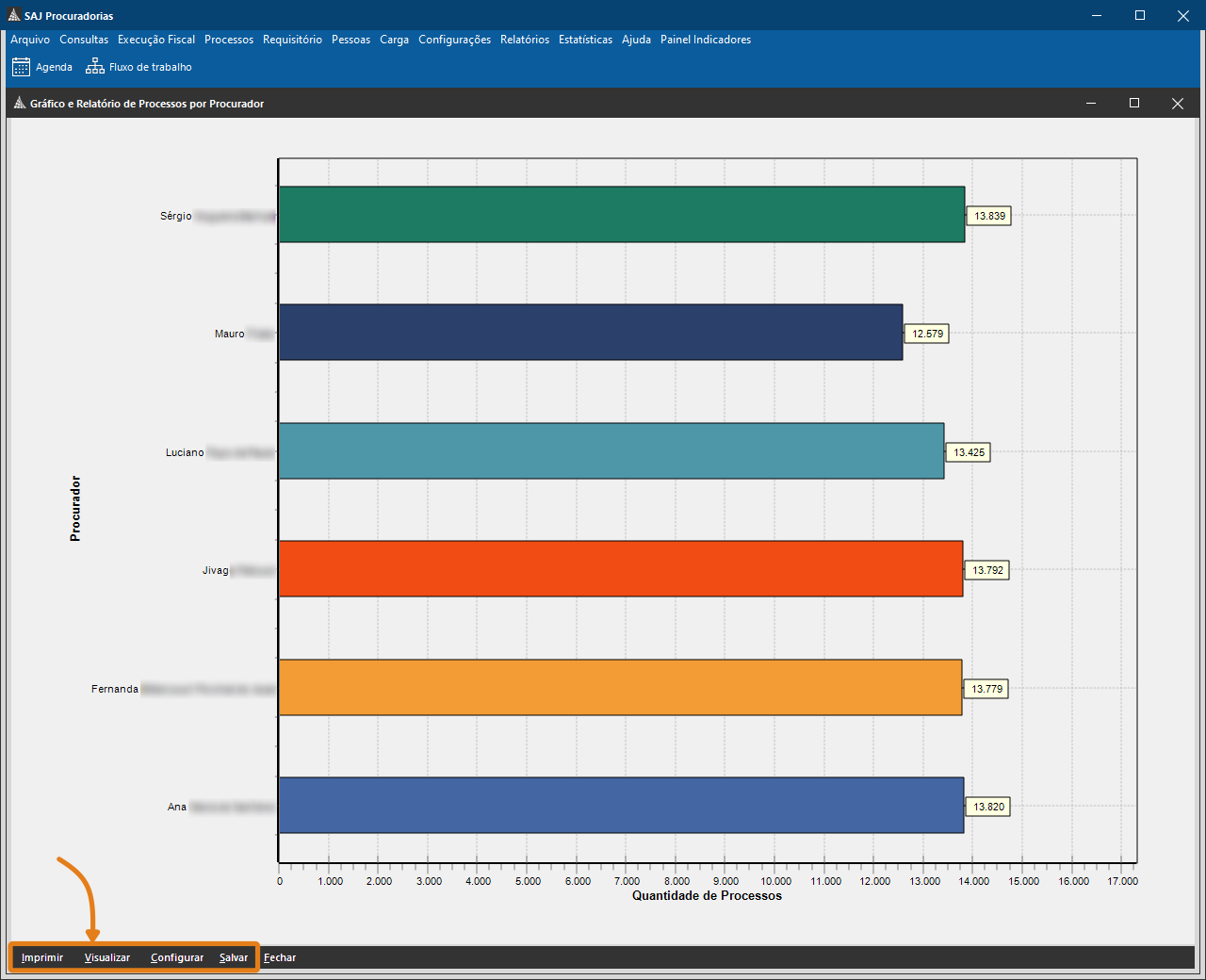Viewport: 1206px width, 980px height.
Task: Click the Procurador vertical axis title
Action: pyautogui.click(x=75, y=508)
